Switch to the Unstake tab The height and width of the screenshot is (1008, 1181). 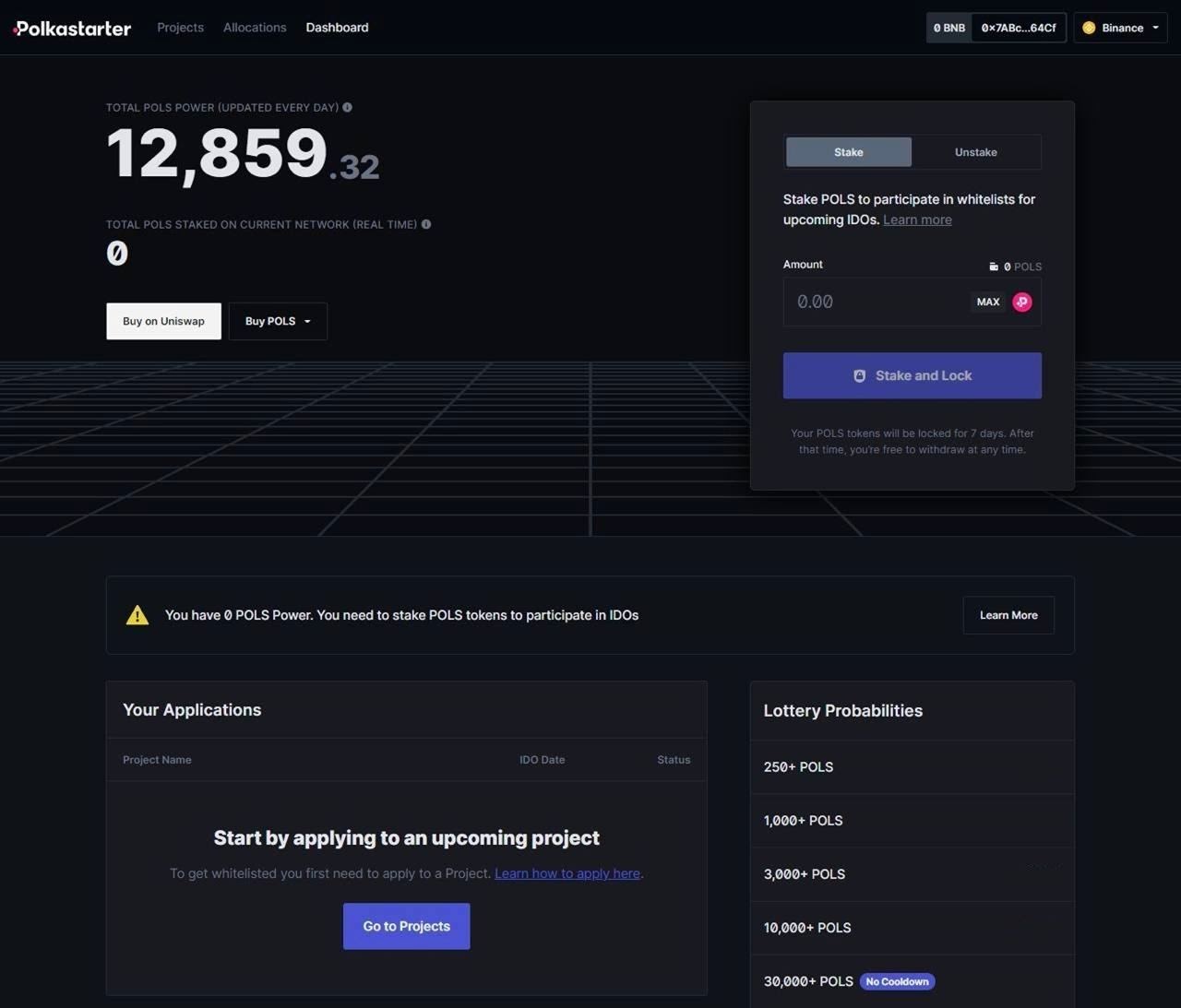(976, 152)
